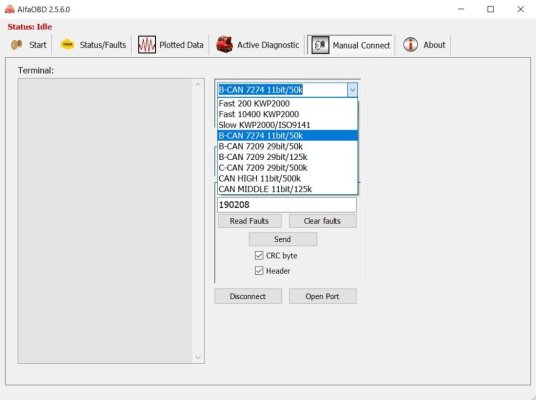Click the yellow Status/Faults engine icon
The image size is (536, 400).
[67, 44]
